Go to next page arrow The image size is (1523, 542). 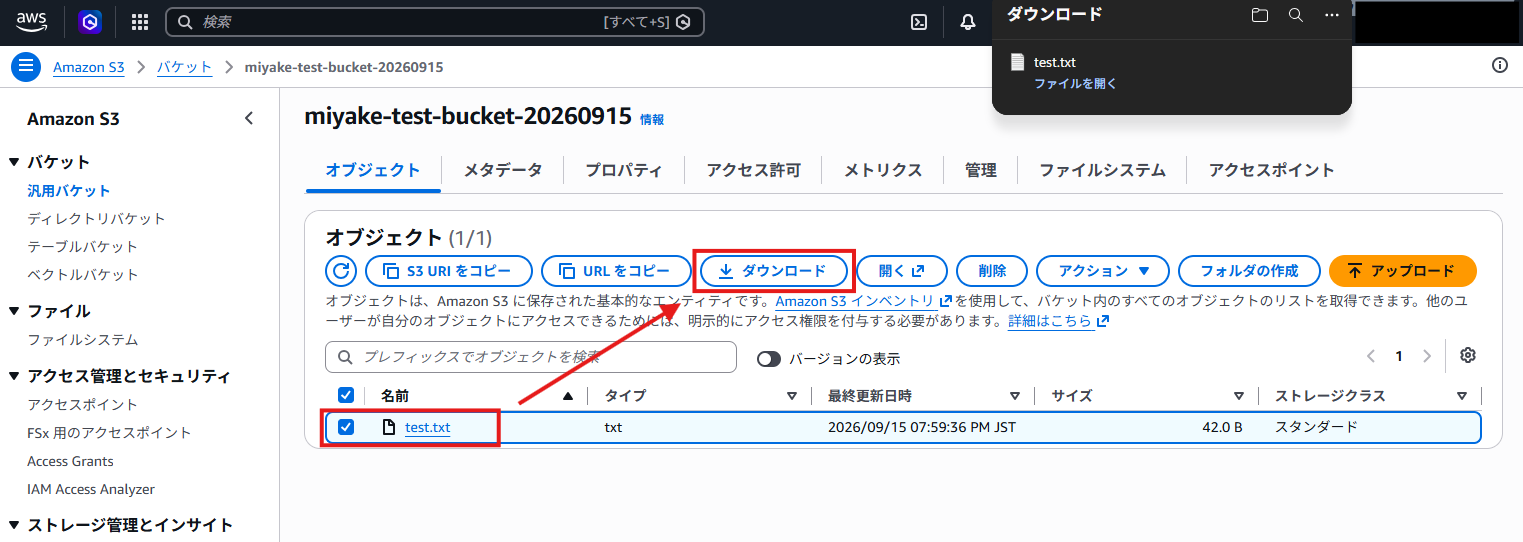[x=1427, y=356]
